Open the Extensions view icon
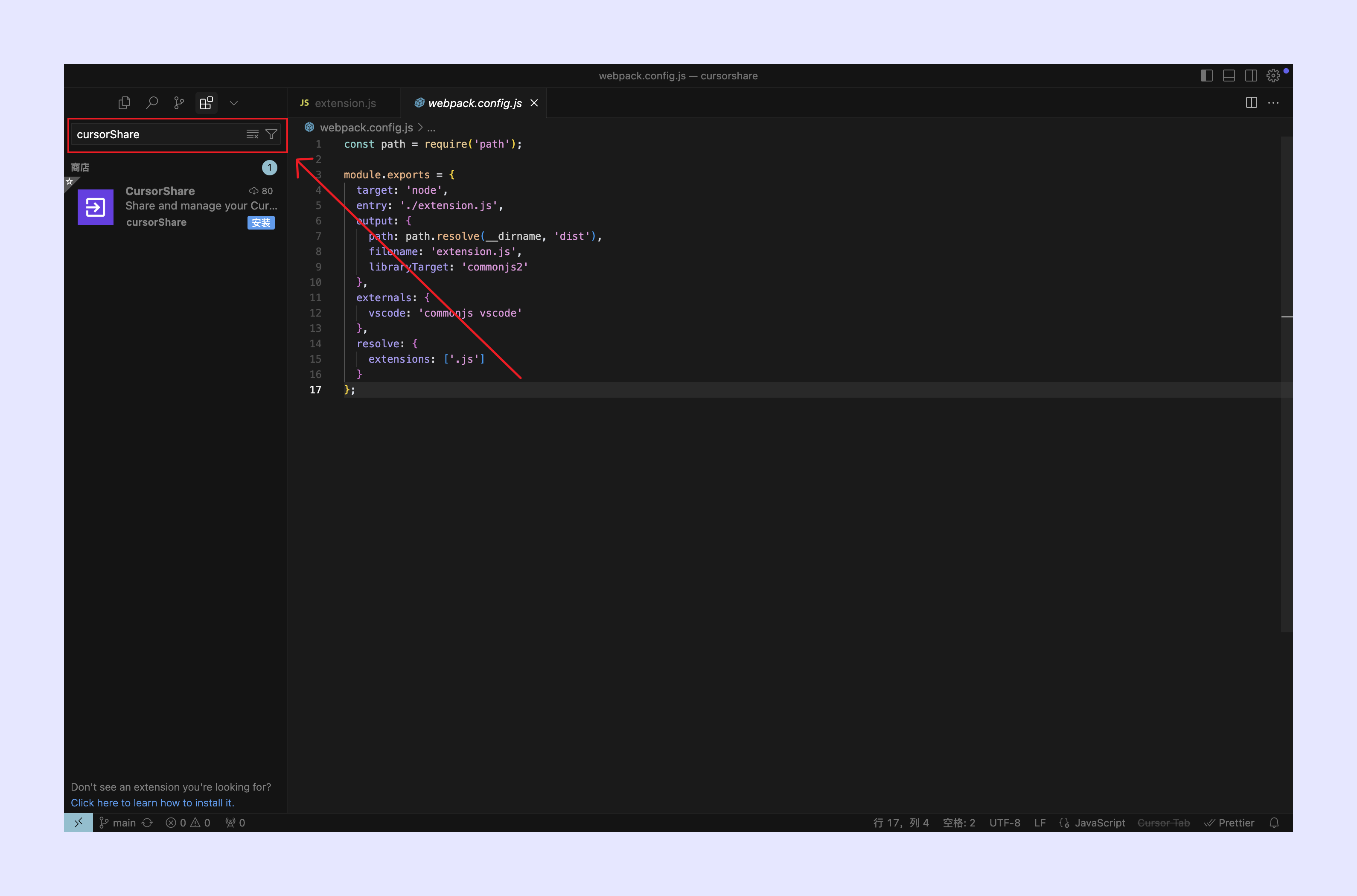Screen dimensions: 1357x896 click(206, 103)
